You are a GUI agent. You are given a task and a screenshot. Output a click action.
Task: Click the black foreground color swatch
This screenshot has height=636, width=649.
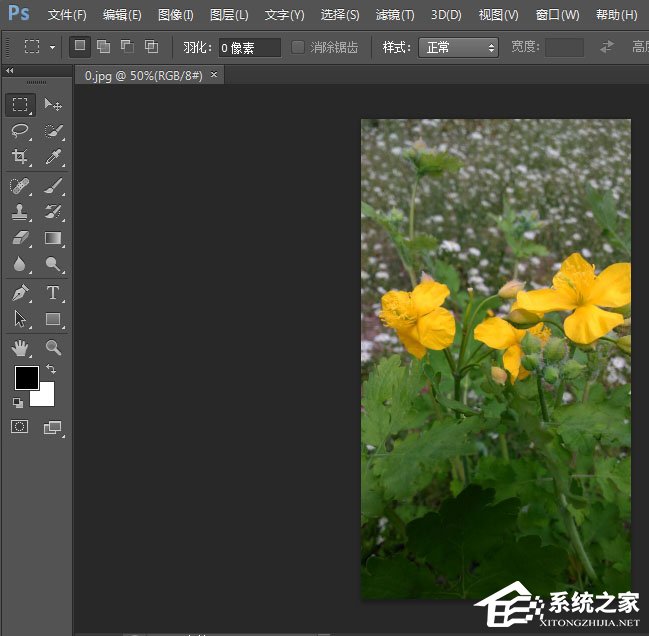26,378
